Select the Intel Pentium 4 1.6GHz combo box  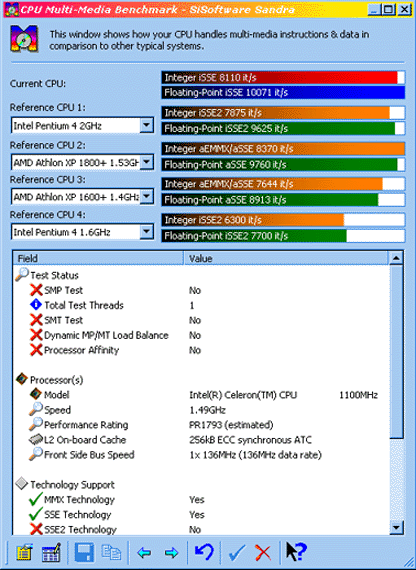pyautogui.click(x=82, y=232)
